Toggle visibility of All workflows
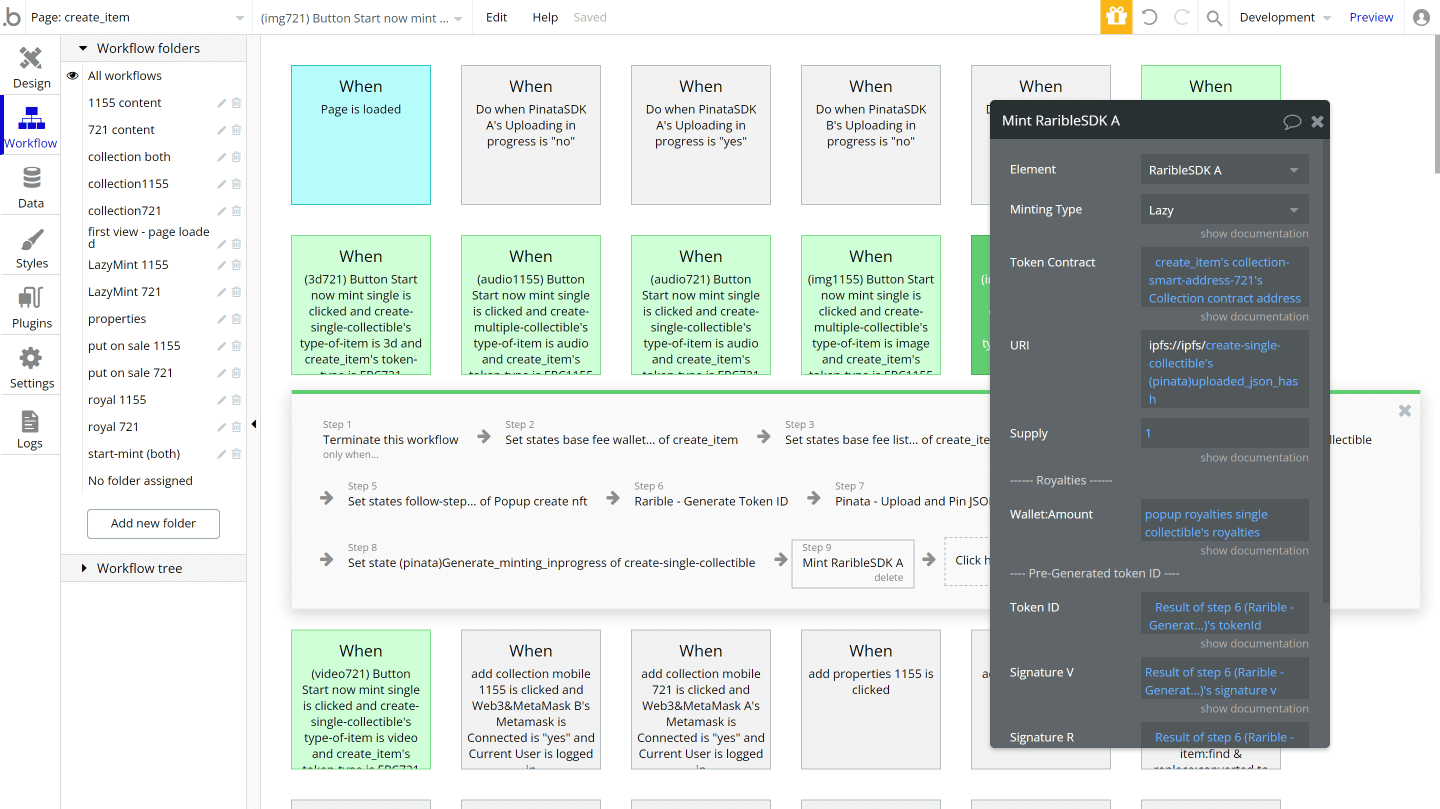The height and width of the screenshot is (809, 1440). 71,75
